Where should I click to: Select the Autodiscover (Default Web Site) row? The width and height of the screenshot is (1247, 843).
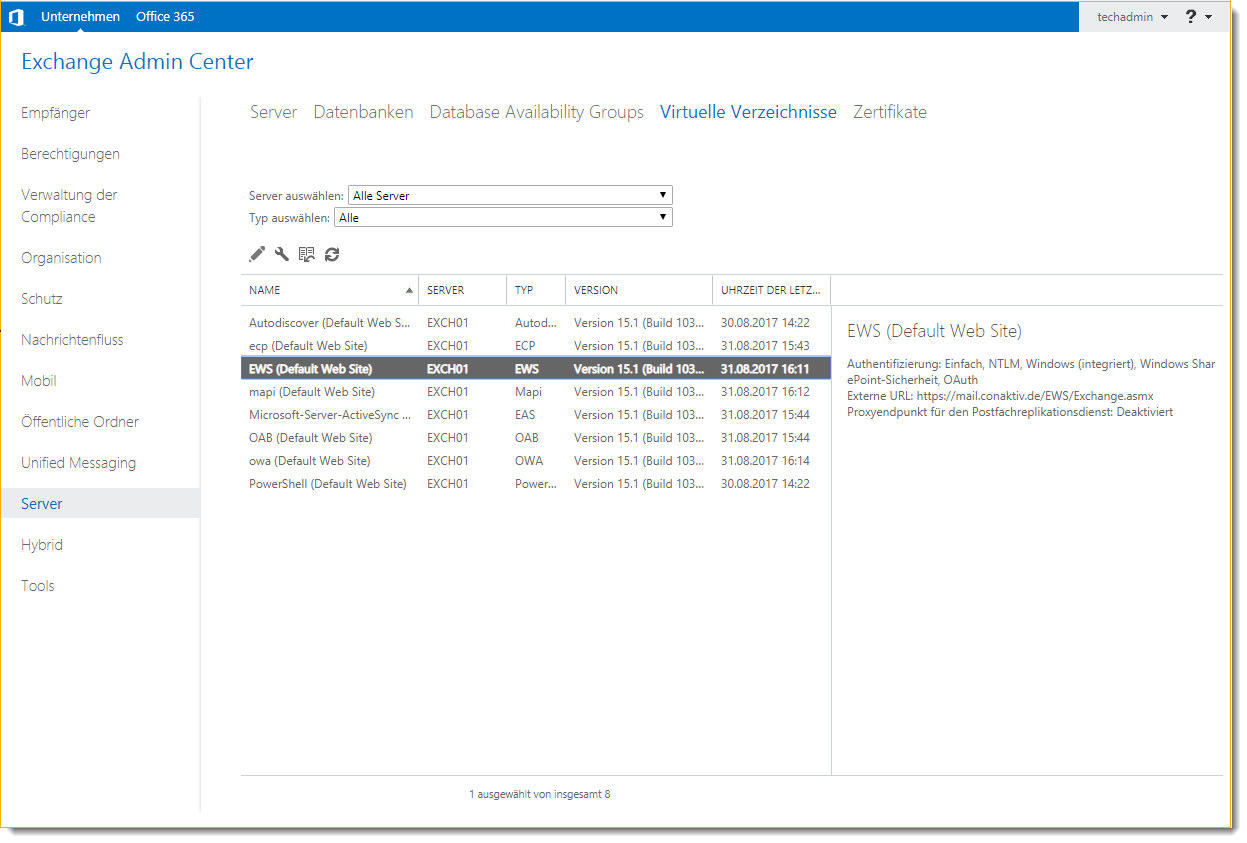click(x=329, y=323)
